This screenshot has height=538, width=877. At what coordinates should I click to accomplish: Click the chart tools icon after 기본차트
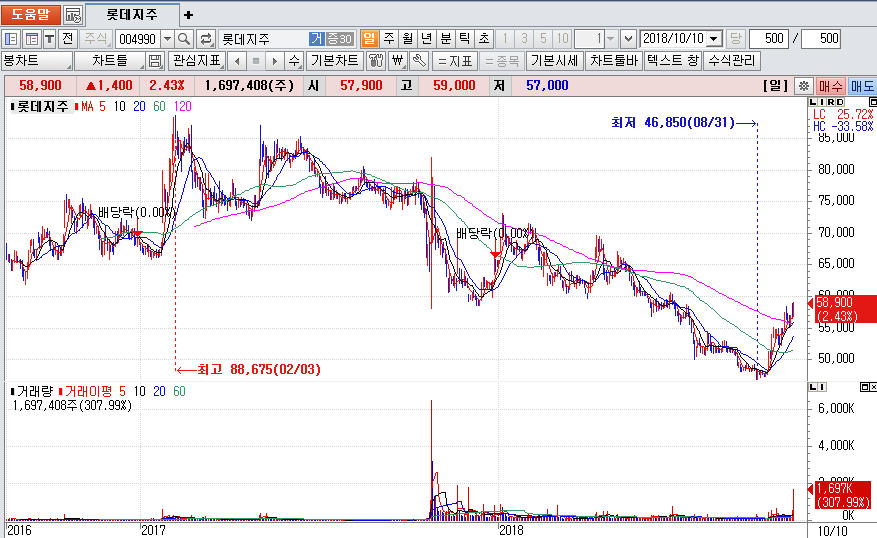tap(375, 61)
